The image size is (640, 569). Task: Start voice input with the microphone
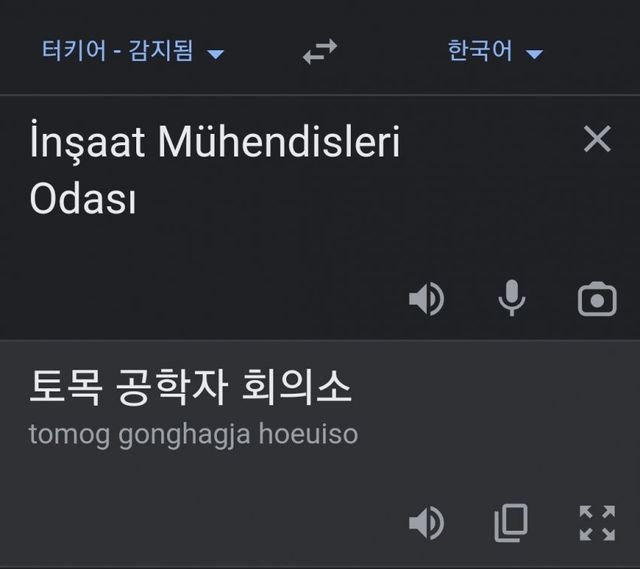512,299
